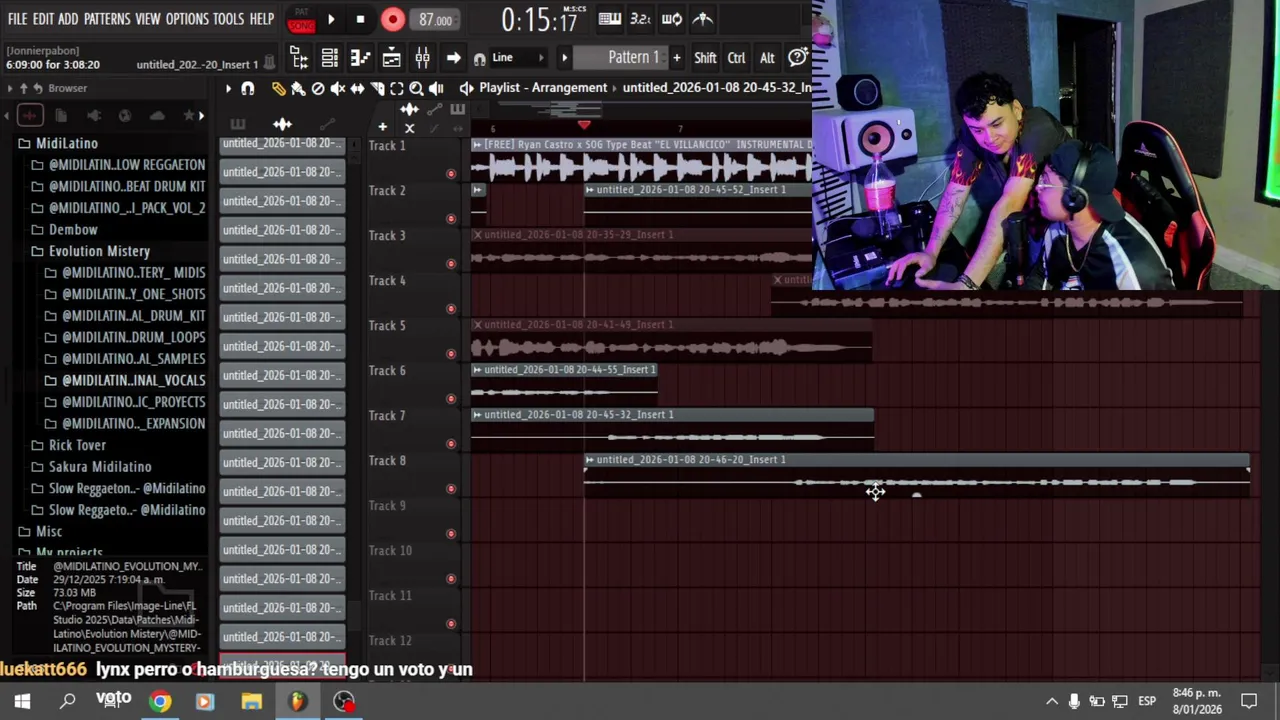Open the Mixer from the toolbar
This screenshot has width=1280, height=720.
[423, 58]
